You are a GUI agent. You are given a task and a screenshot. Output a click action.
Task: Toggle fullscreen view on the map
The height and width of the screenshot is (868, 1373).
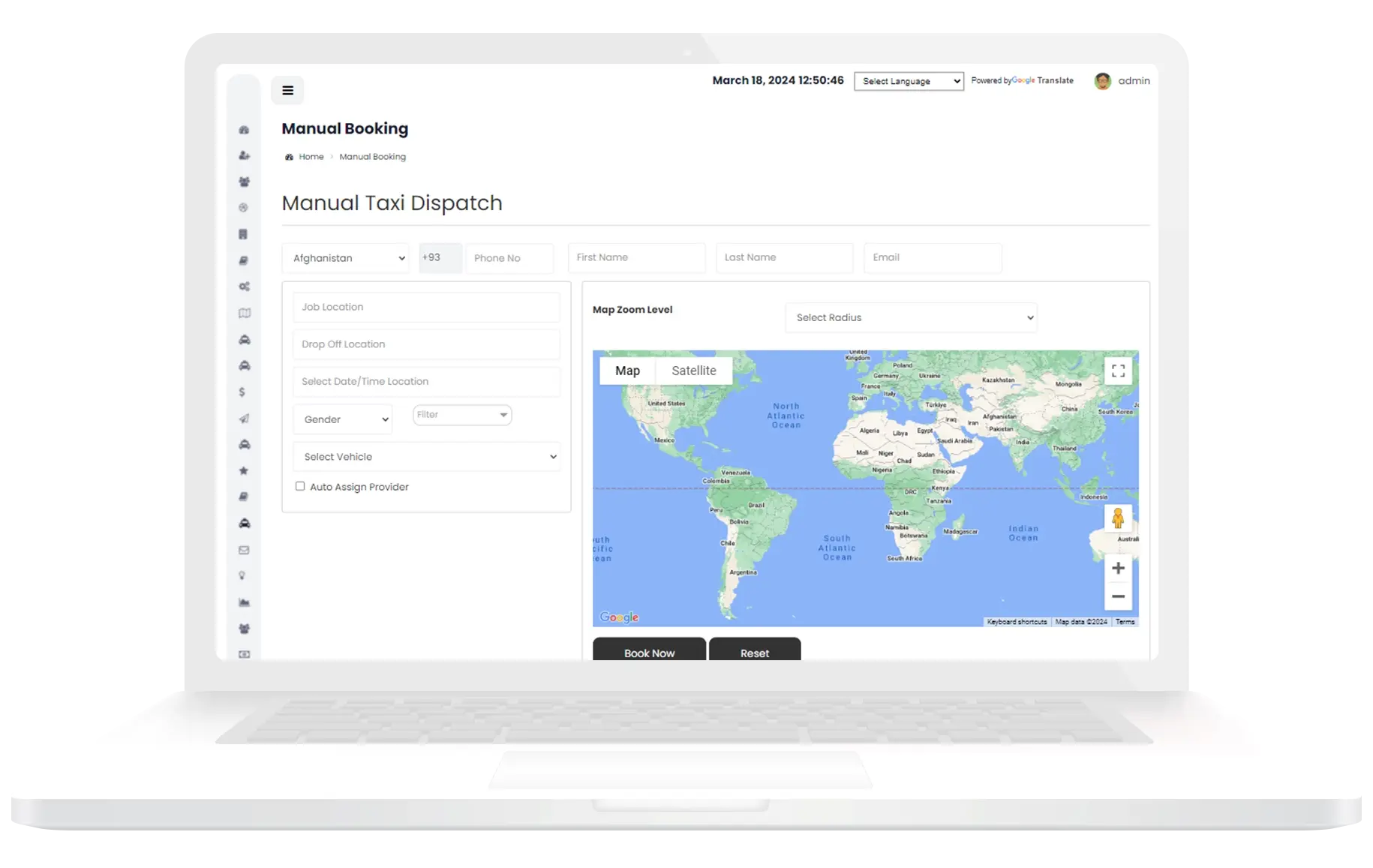(x=1118, y=371)
